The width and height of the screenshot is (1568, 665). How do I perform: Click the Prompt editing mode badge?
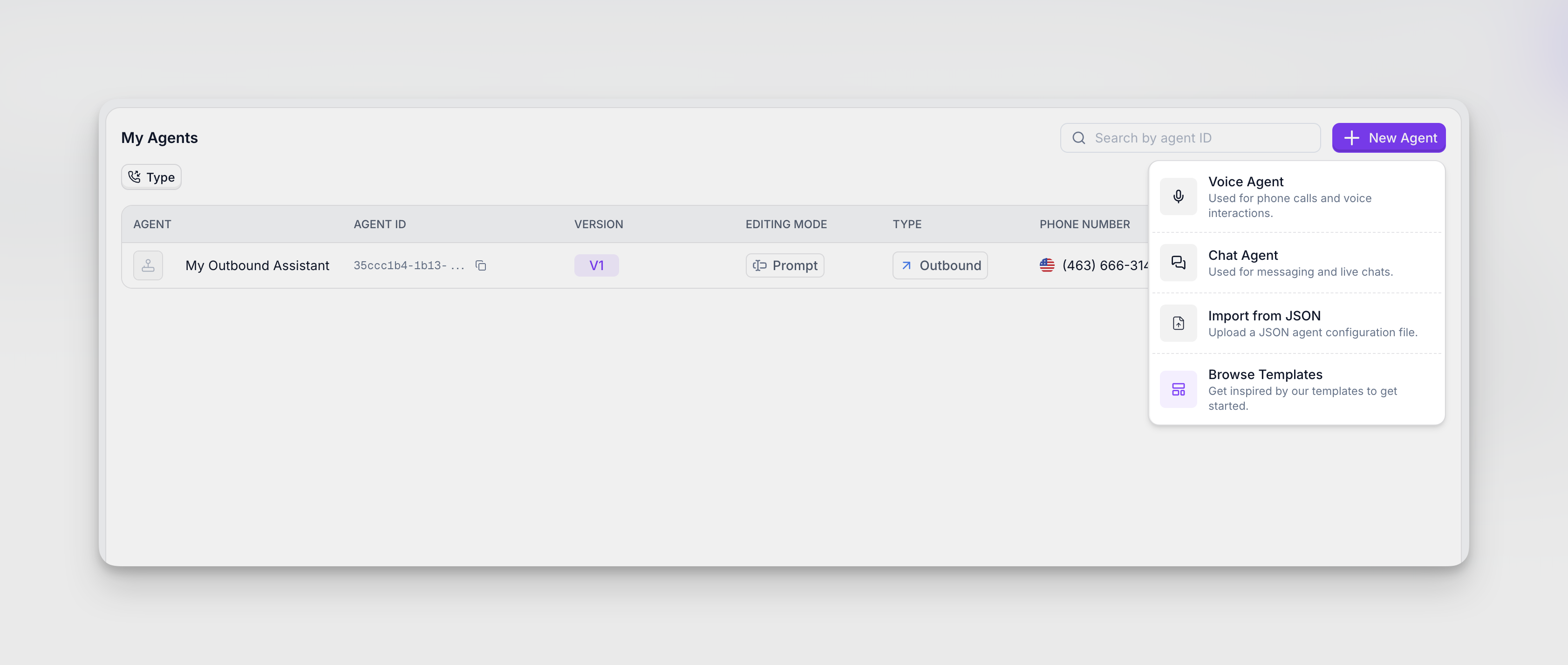click(784, 265)
